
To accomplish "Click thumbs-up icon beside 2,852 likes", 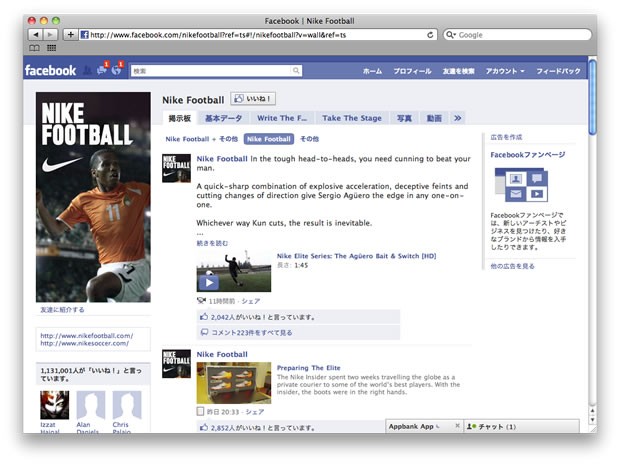I will pyautogui.click(x=204, y=427).
